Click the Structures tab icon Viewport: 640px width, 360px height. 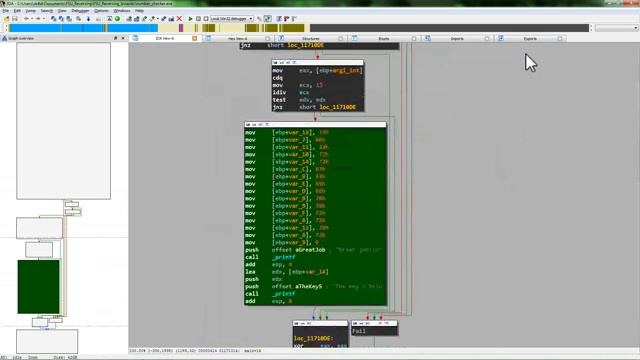tap(281, 38)
